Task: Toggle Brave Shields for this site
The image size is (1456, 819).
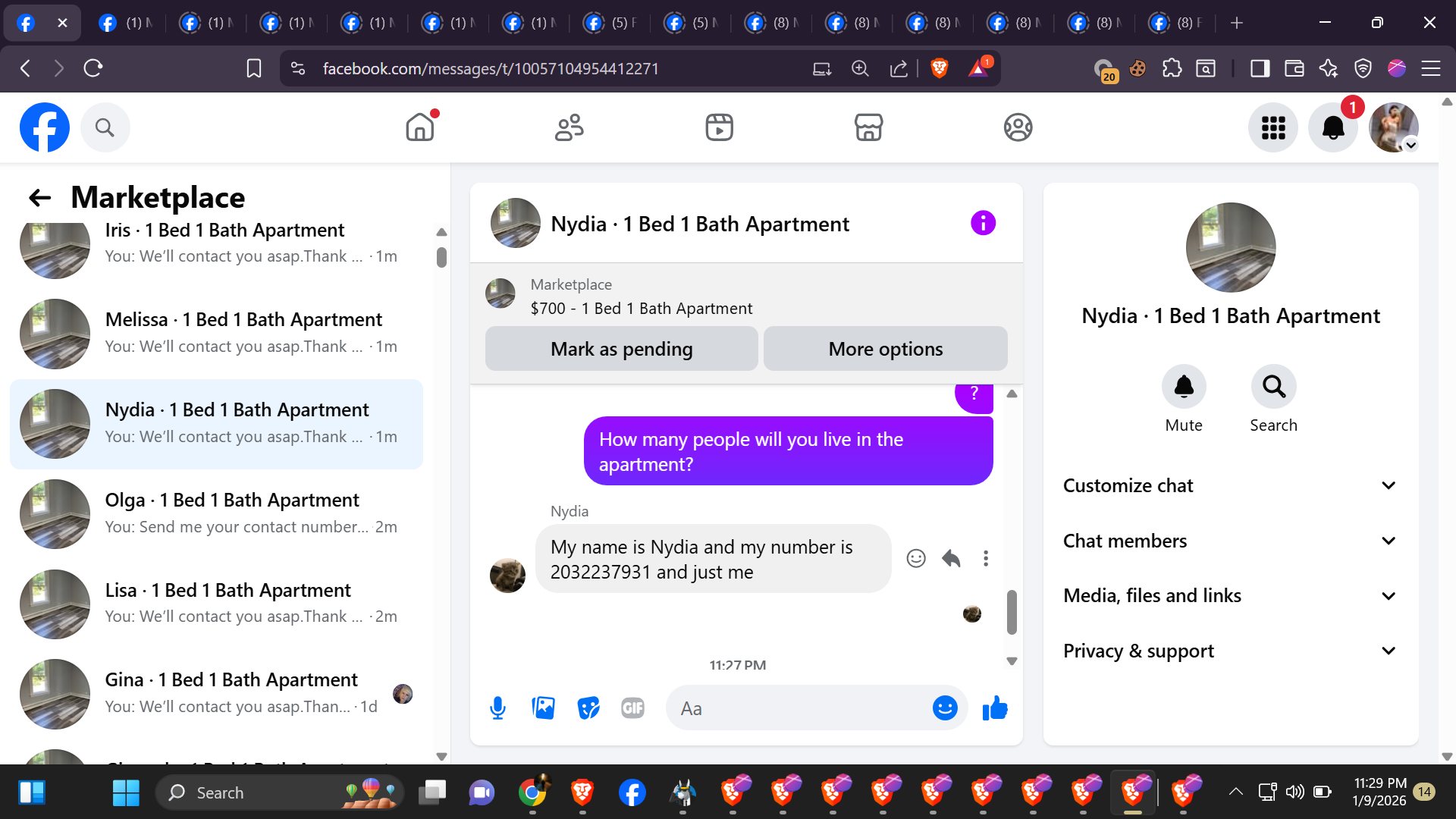Action: (x=939, y=69)
